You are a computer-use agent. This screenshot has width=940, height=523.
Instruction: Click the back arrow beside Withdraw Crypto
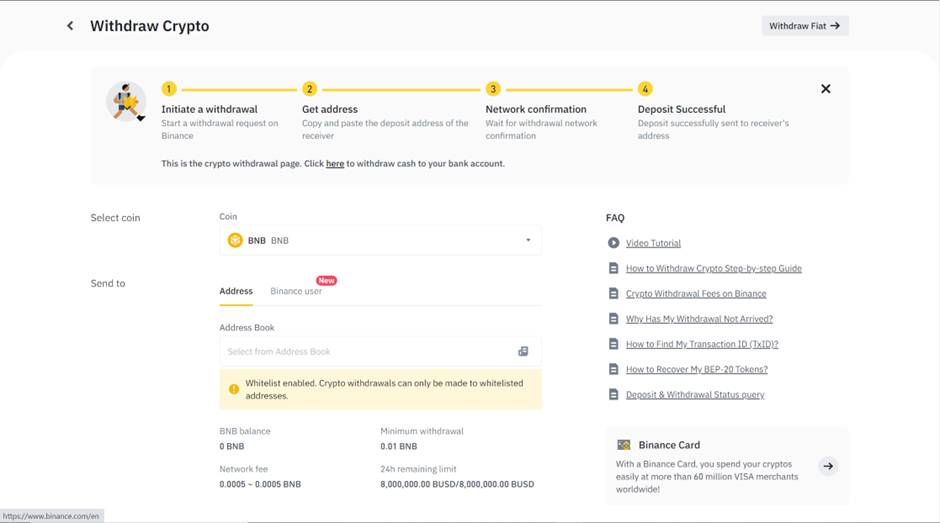pos(70,26)
